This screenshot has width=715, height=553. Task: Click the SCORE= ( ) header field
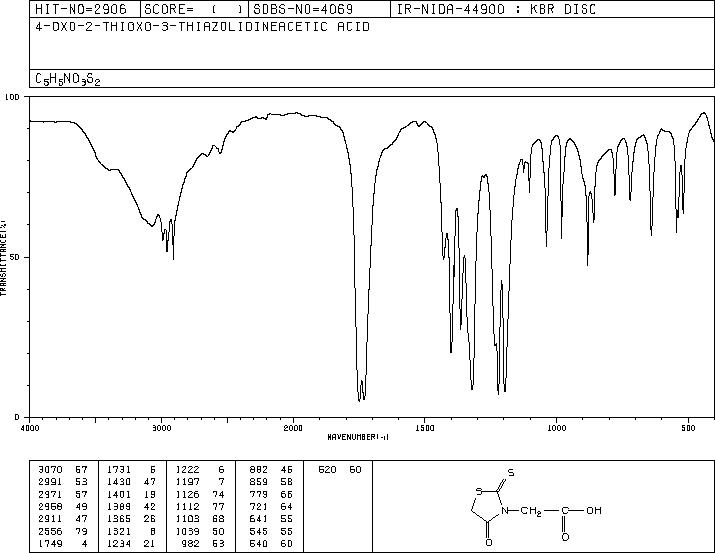pyautogui.click(x=194, y=9)
